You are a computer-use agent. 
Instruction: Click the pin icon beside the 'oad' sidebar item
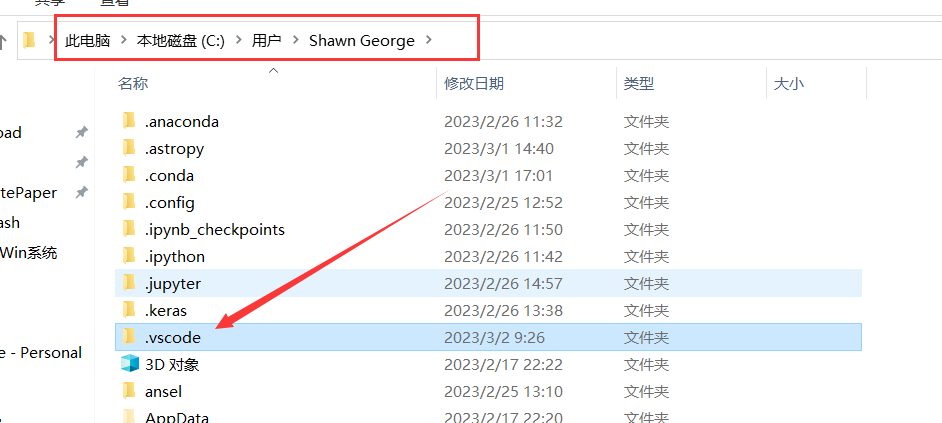coord(82,132)
